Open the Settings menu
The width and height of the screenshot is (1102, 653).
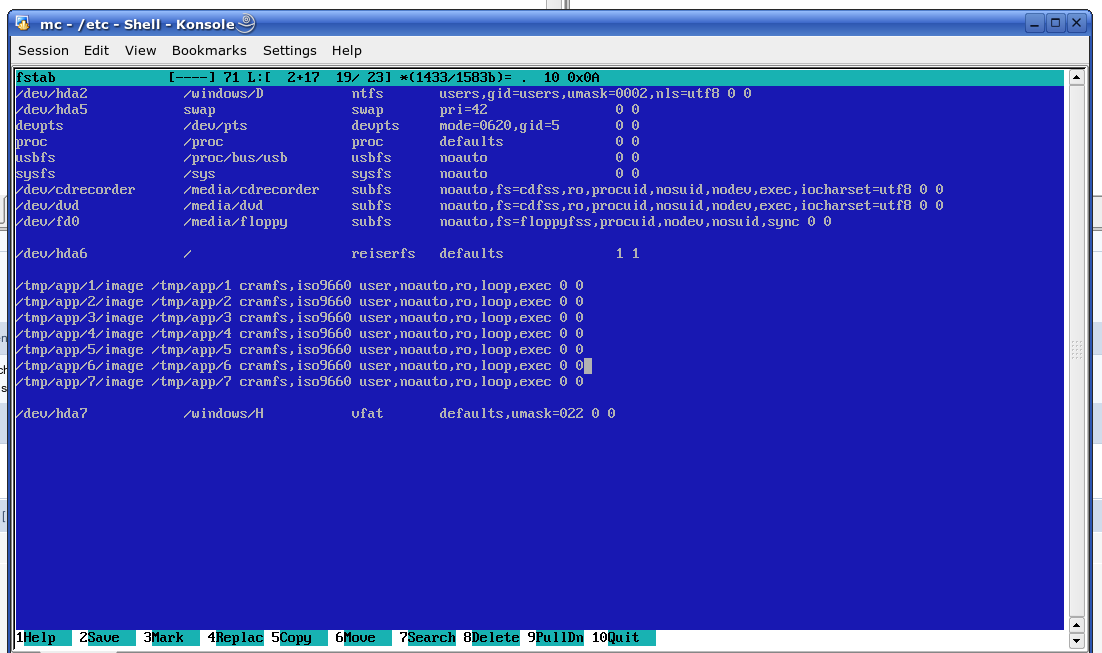(x=290, y=51)
